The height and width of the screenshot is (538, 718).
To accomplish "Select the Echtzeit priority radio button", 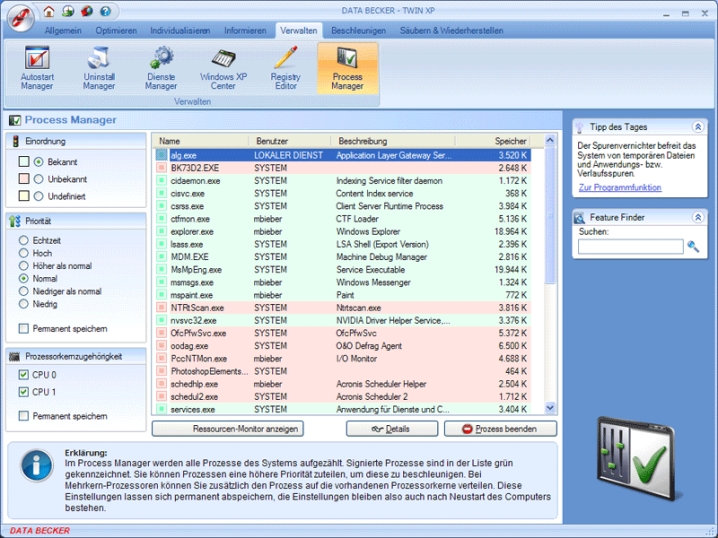I will click(24, 240).
